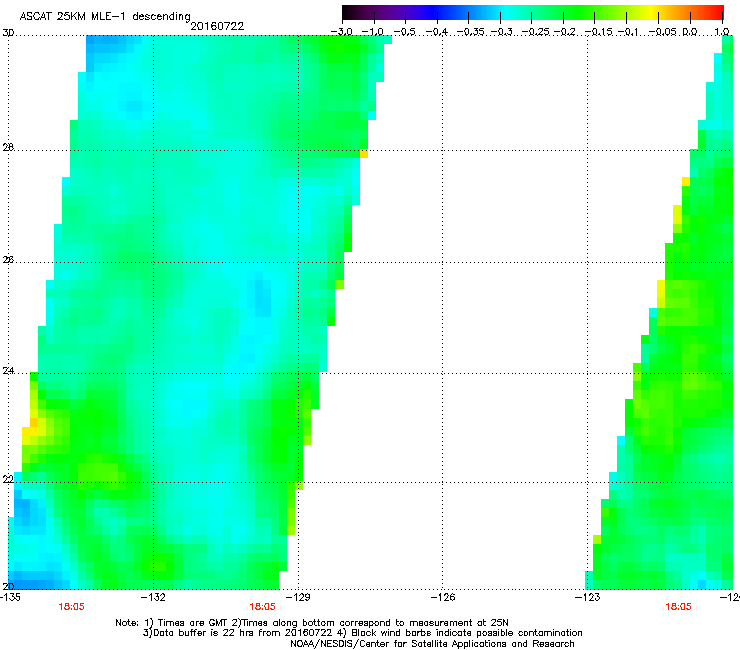Click the latitude label "20"

click(x=8, y=586)
